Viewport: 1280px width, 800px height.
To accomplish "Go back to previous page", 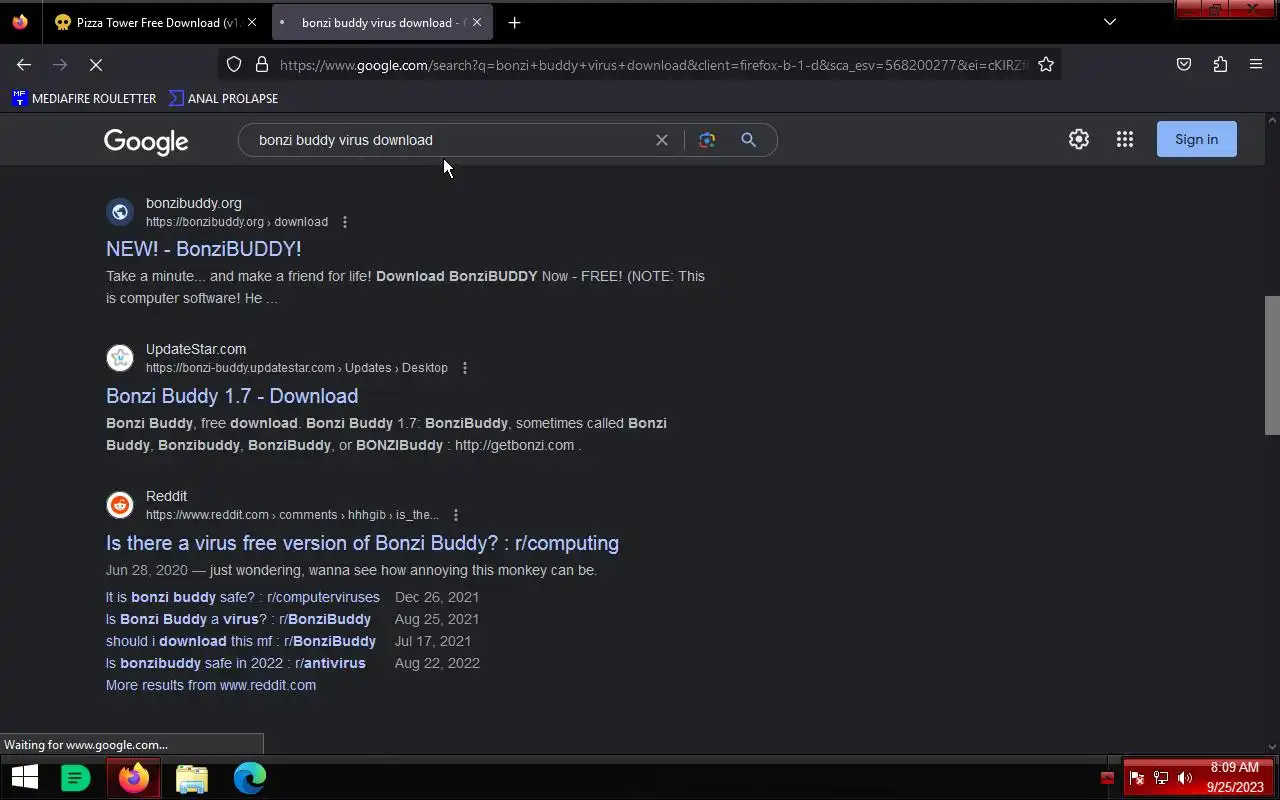I will (x=24, y=65).
